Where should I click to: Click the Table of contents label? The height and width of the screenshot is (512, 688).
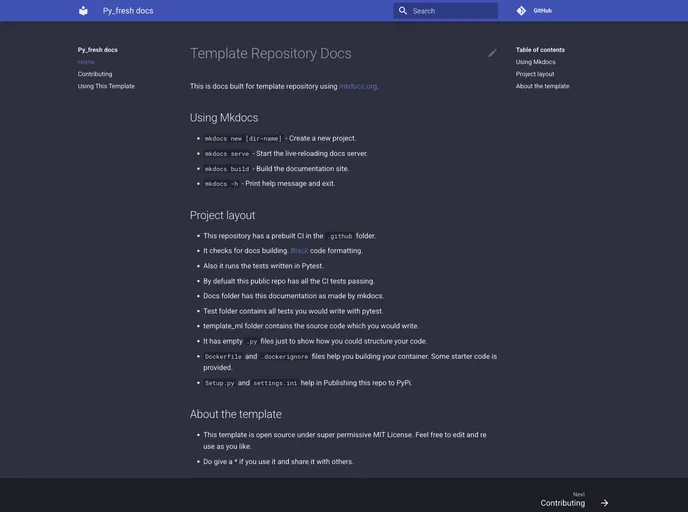(x=540, y=50)
